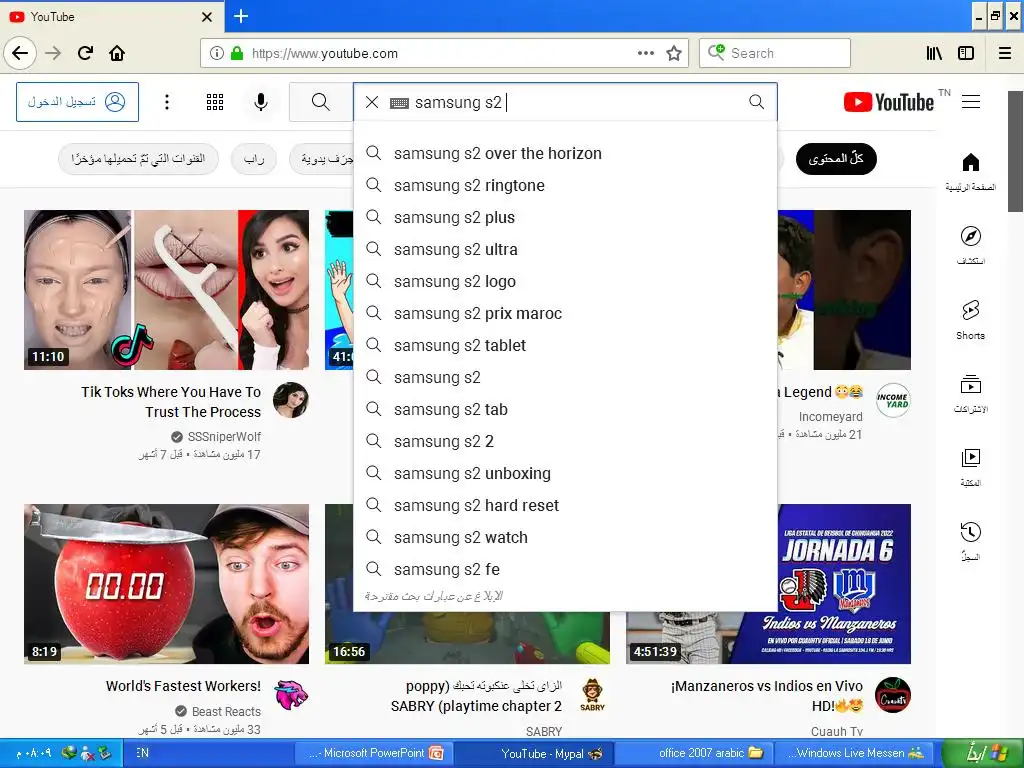Open Tik Toks Trust The Process thumbnail
This screenshot has height=768, width=1024.
pos(167,290)
